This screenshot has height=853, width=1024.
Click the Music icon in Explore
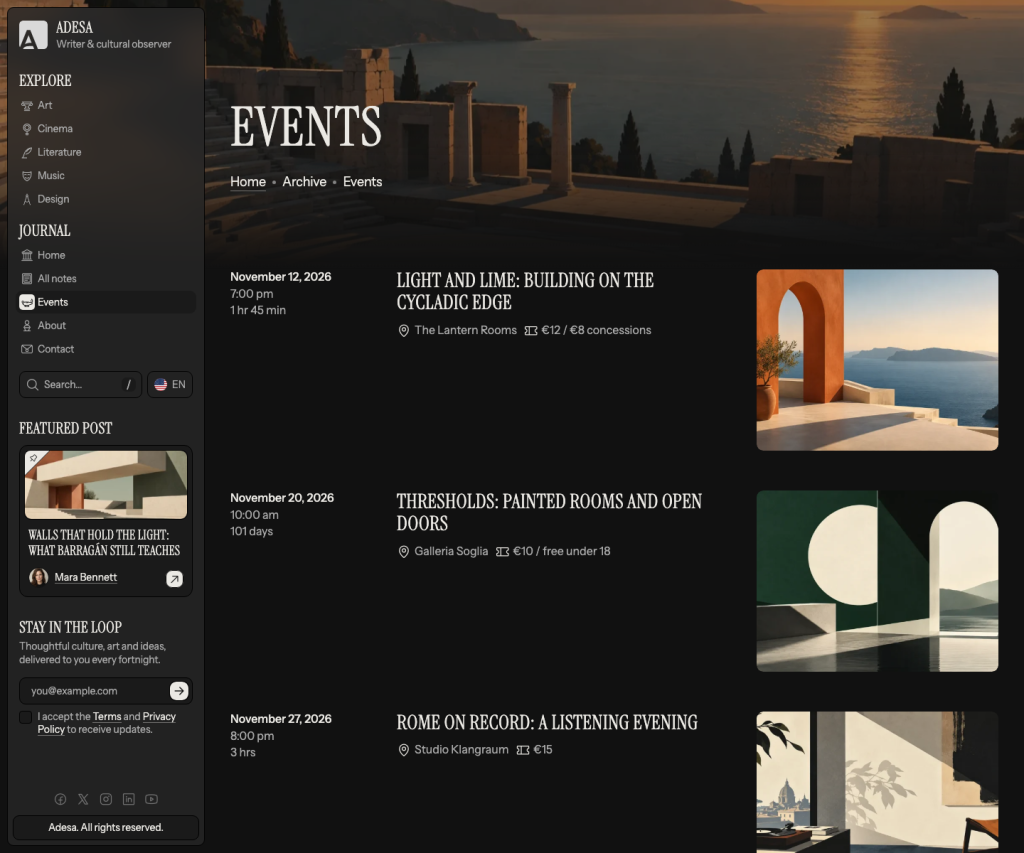tap(27, 176)
